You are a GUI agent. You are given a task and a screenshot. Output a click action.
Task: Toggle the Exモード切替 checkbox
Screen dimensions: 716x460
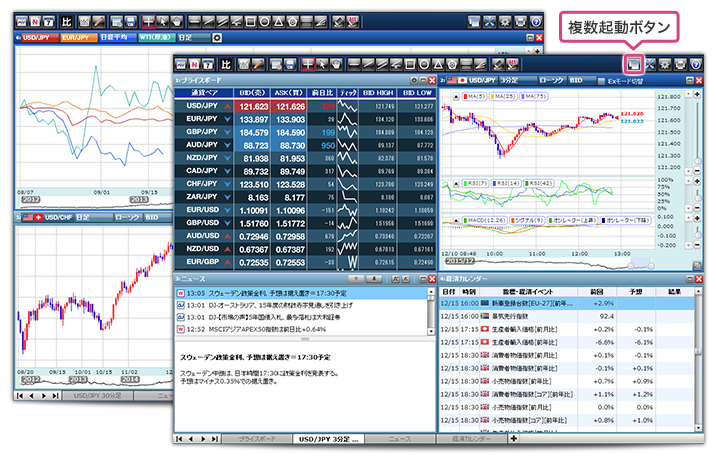pos(601,81)
